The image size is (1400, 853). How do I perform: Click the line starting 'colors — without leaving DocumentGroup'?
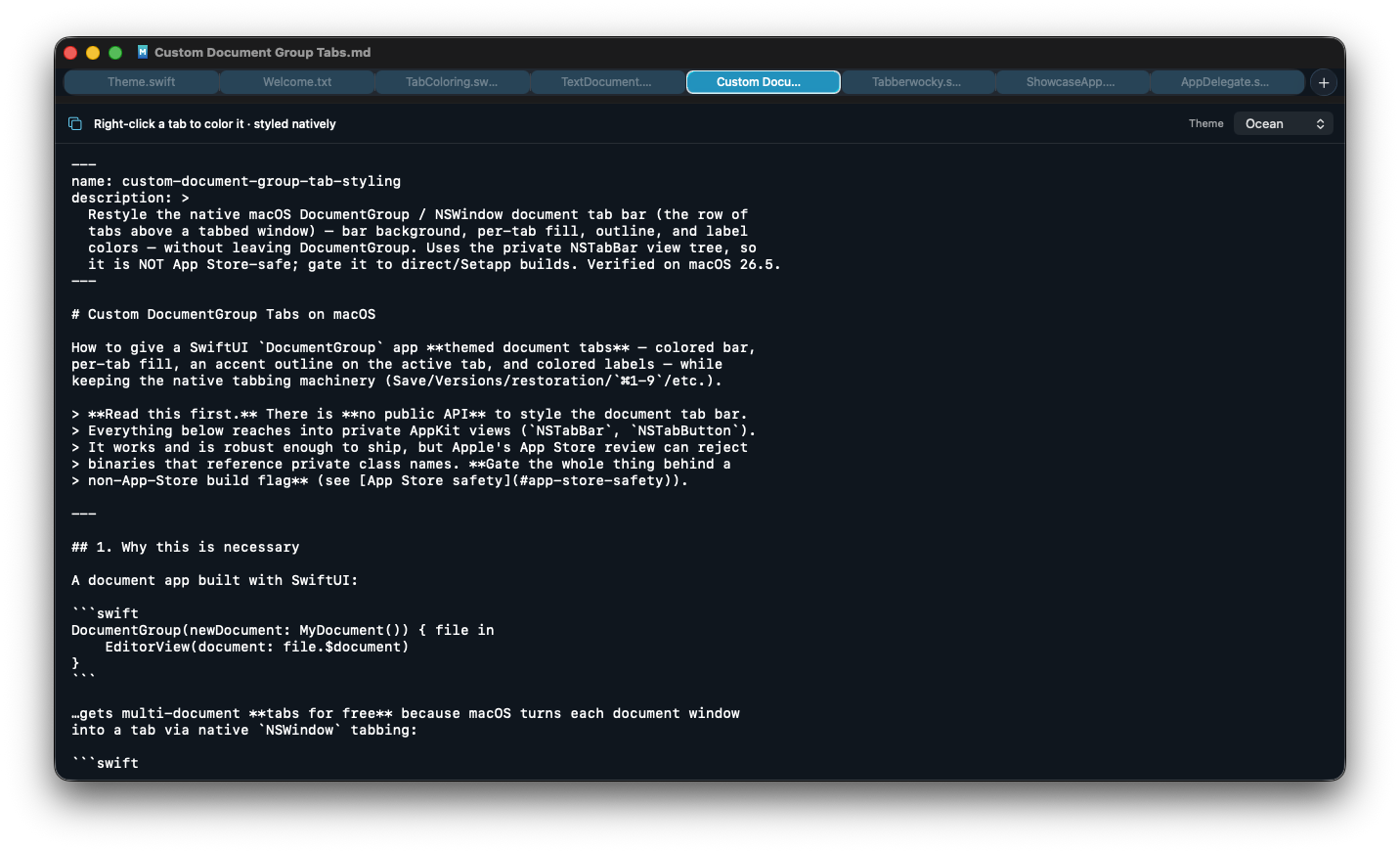(x=422, y=247)
